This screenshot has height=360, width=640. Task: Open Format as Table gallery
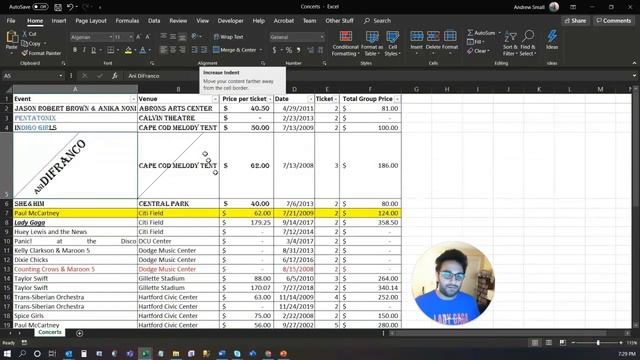tap(371, 43)
